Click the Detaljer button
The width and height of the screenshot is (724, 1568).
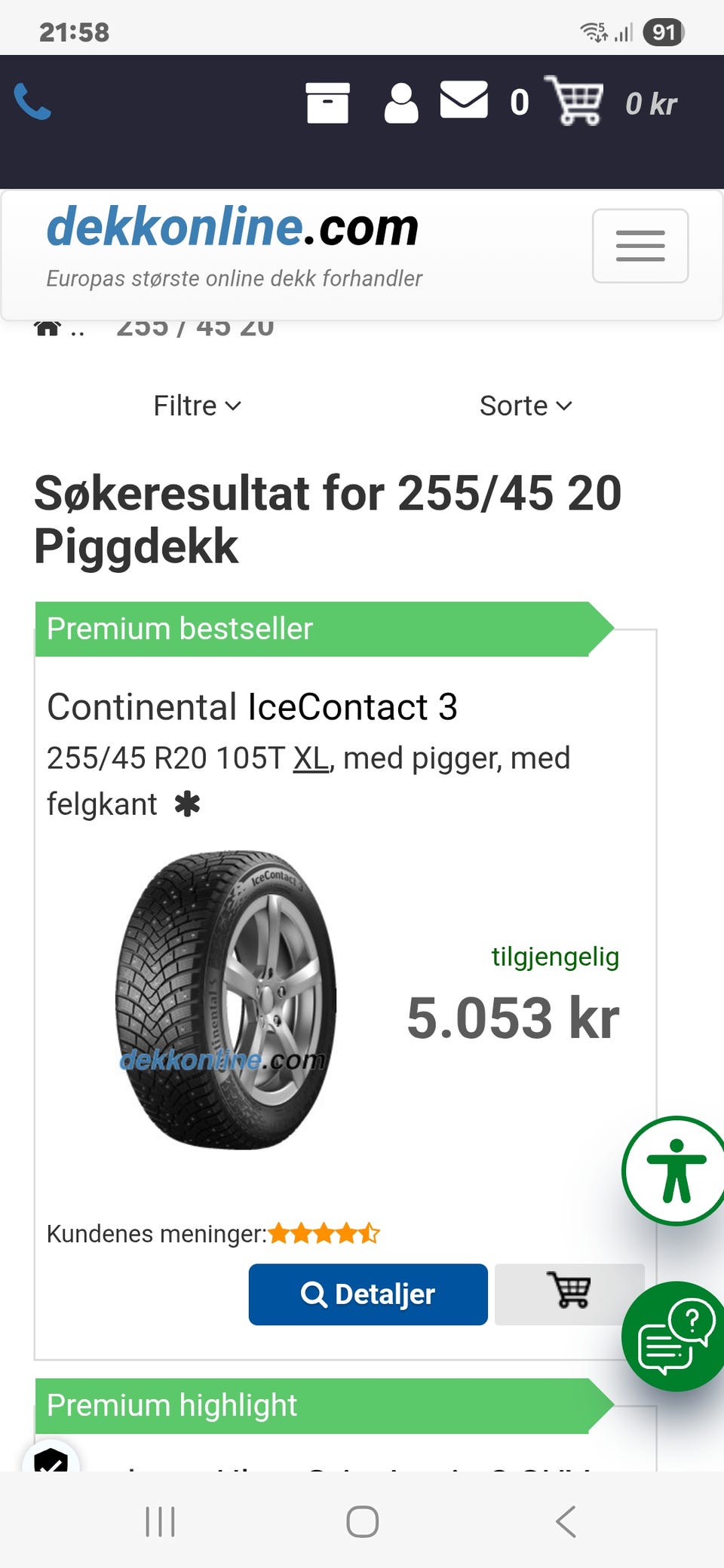368,1294
